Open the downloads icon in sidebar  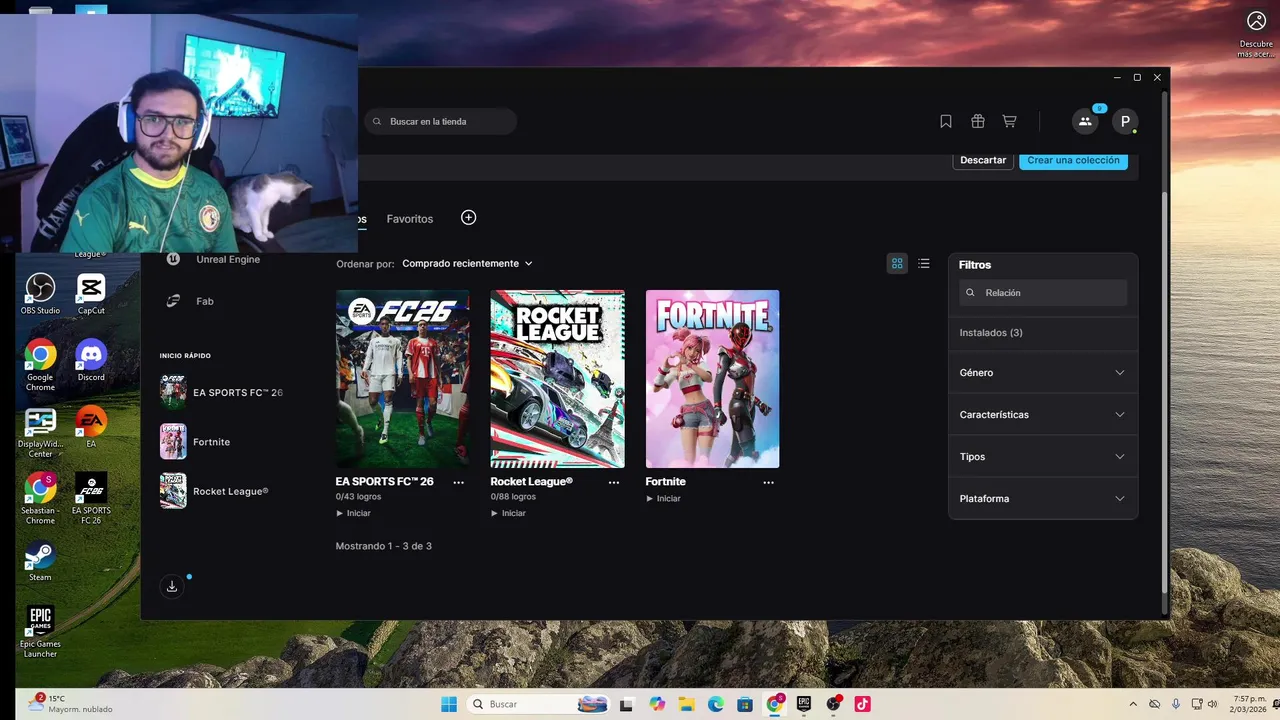click(x=172, y=586)
